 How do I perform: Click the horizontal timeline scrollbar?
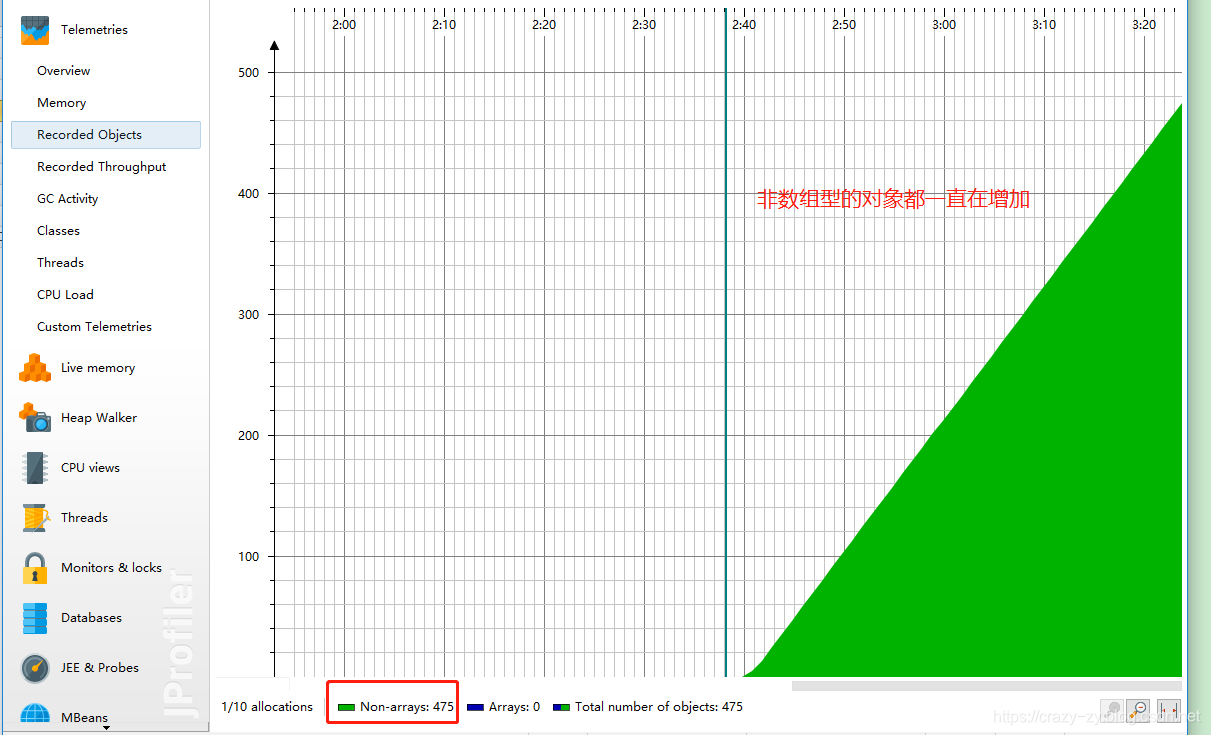coord(987,686)
